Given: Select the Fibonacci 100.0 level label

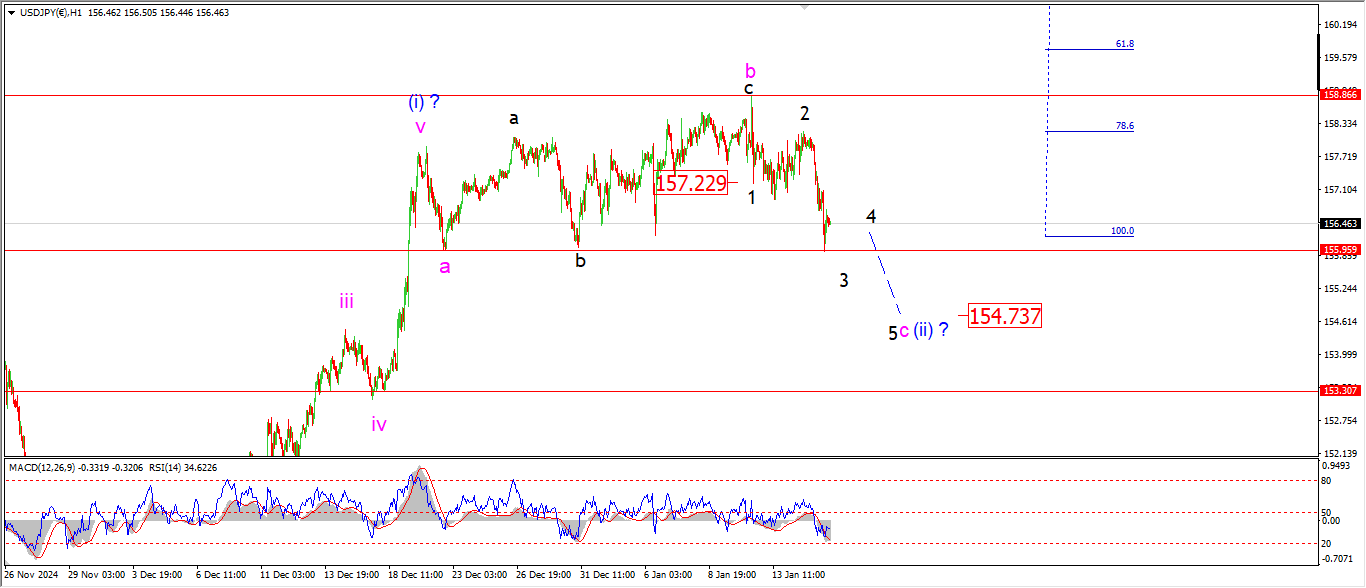Looking at the screenshot, I should pos(1122,231).
